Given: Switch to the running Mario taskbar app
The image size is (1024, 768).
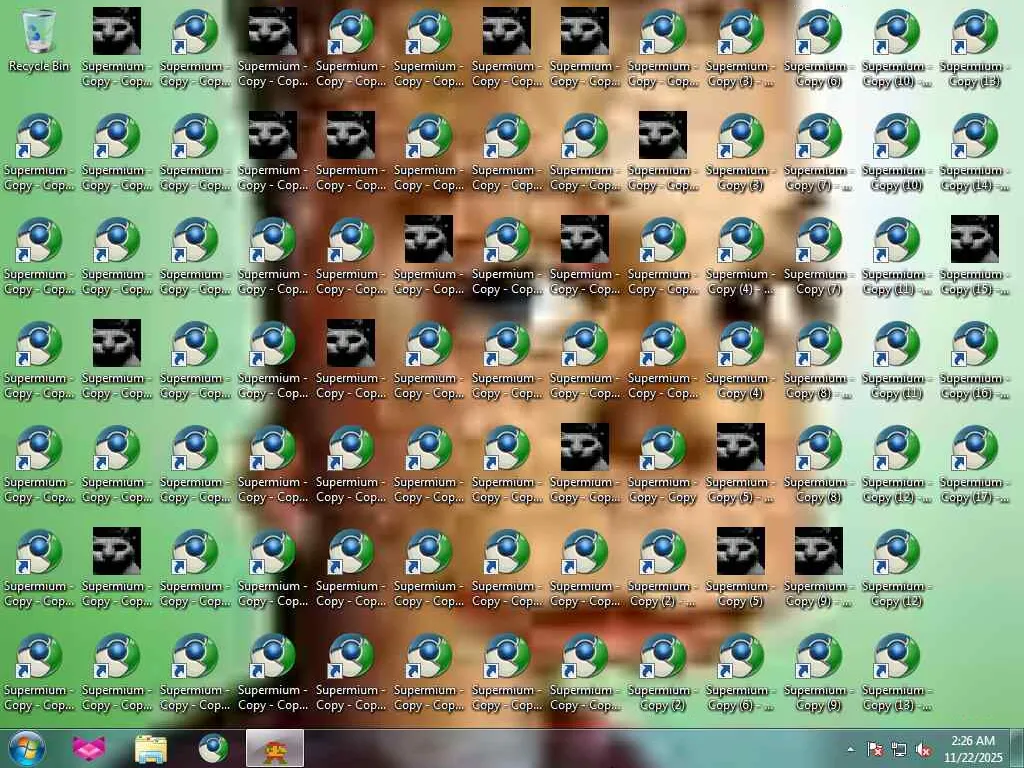Looking at the screenshot, I should pyautogui.click(x=275, y=748).
